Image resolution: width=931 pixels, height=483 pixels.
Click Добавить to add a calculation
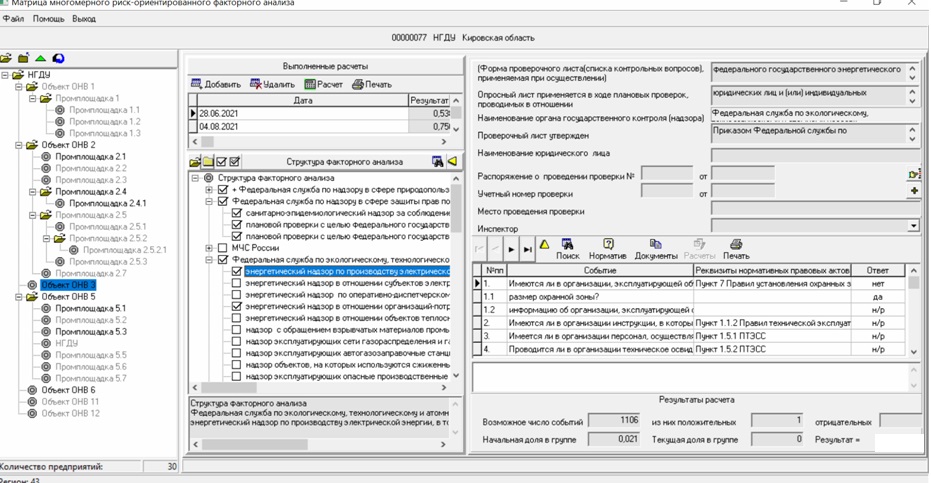216,85
